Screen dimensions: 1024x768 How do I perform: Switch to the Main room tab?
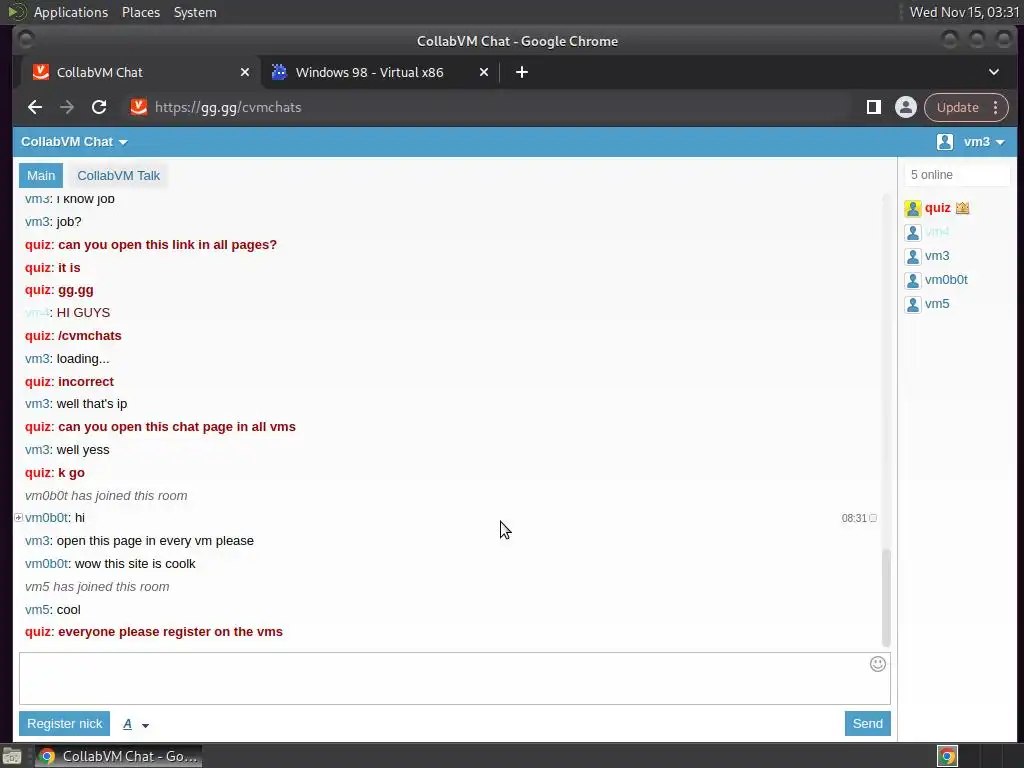40,176
